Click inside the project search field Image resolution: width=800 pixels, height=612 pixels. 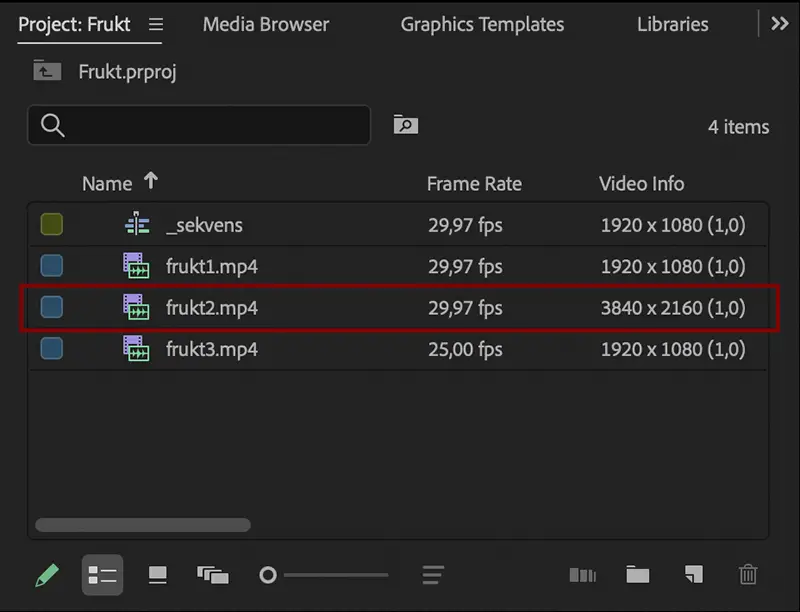click(x=199, y=125)
